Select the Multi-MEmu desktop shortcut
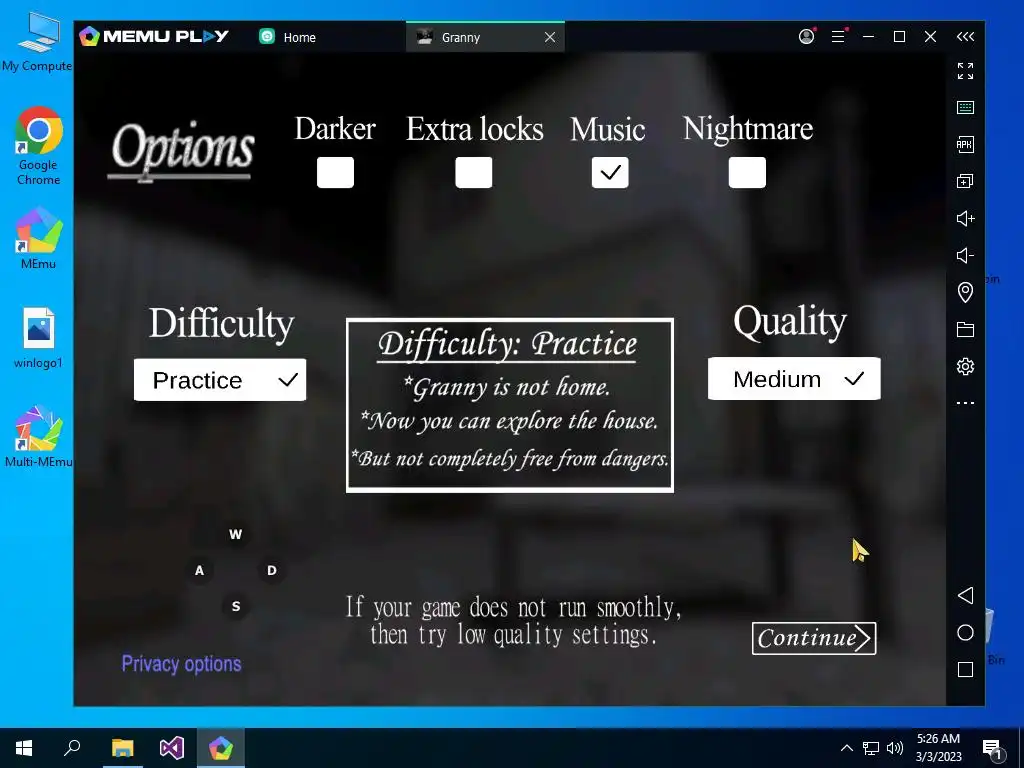The height and width of the screenshot is (768, 1024). (x=39, y=436)
